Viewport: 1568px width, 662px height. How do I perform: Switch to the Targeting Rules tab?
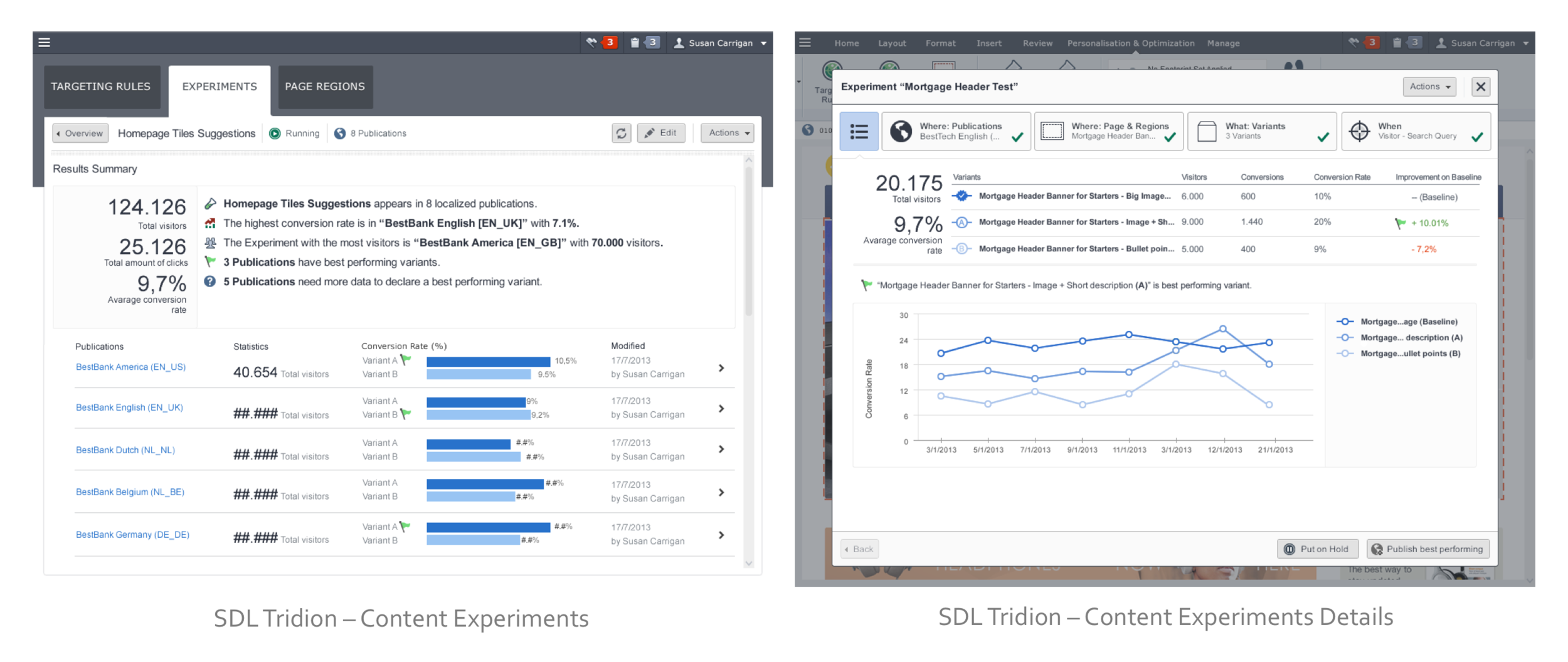tap(101, 87)
